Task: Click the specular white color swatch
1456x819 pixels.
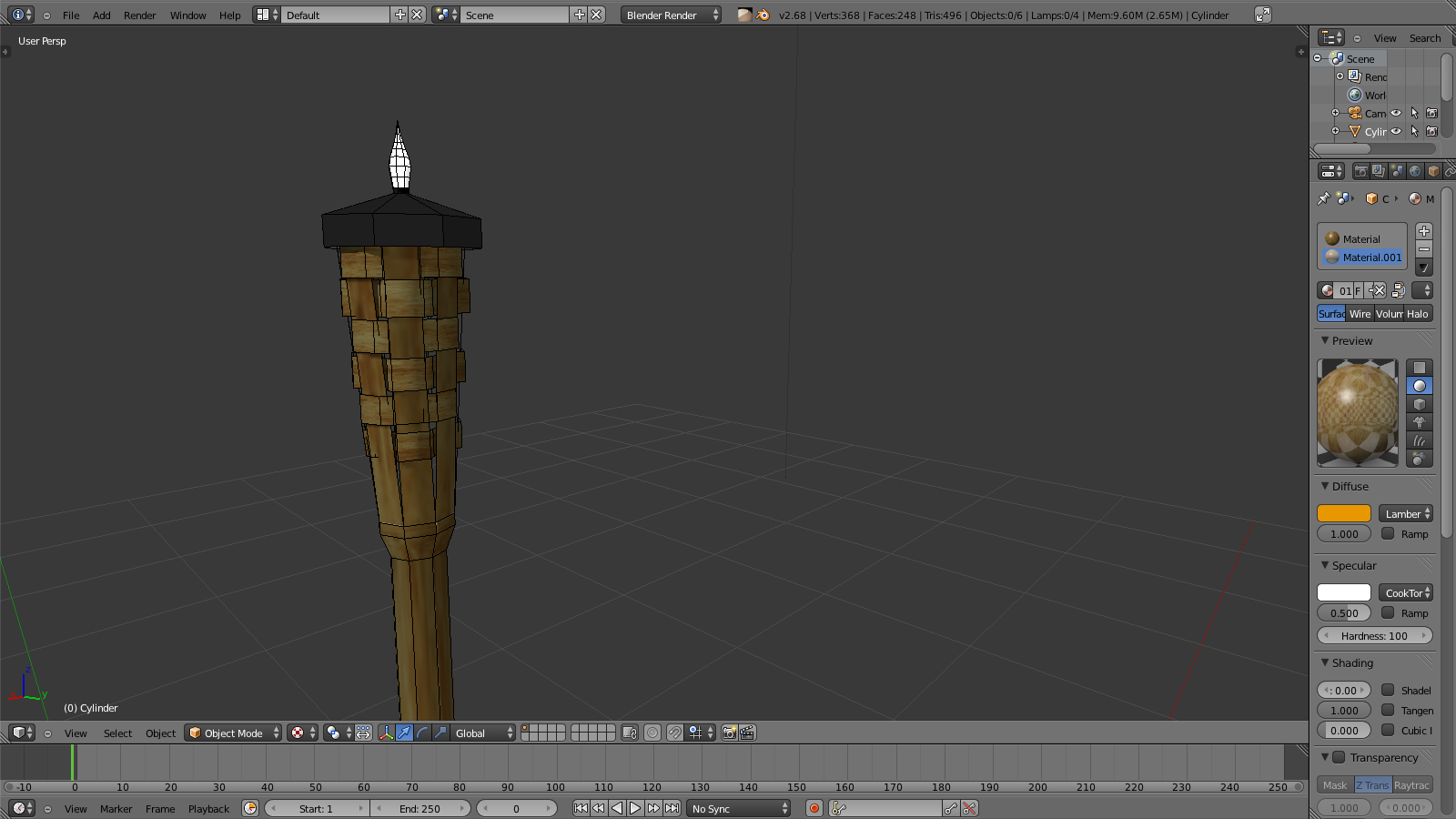Action: (x=1344, y=593)
